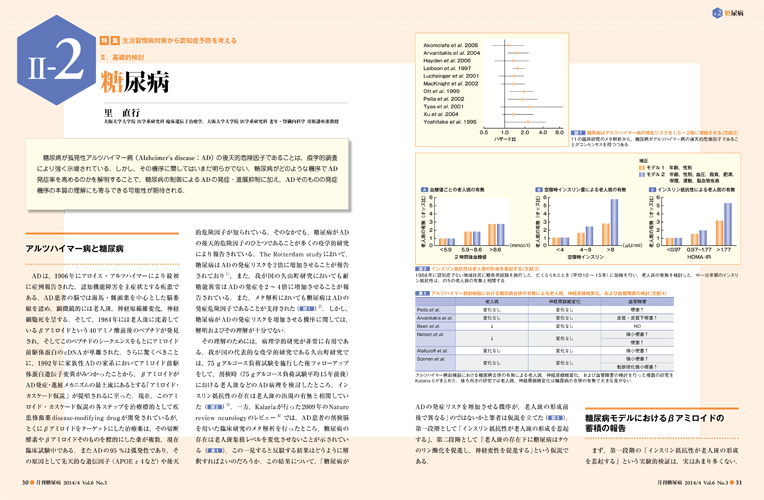Click the inline 表1 reference in middle column
764x500 pixels.
pyautogui.click(x=214, y=451)
